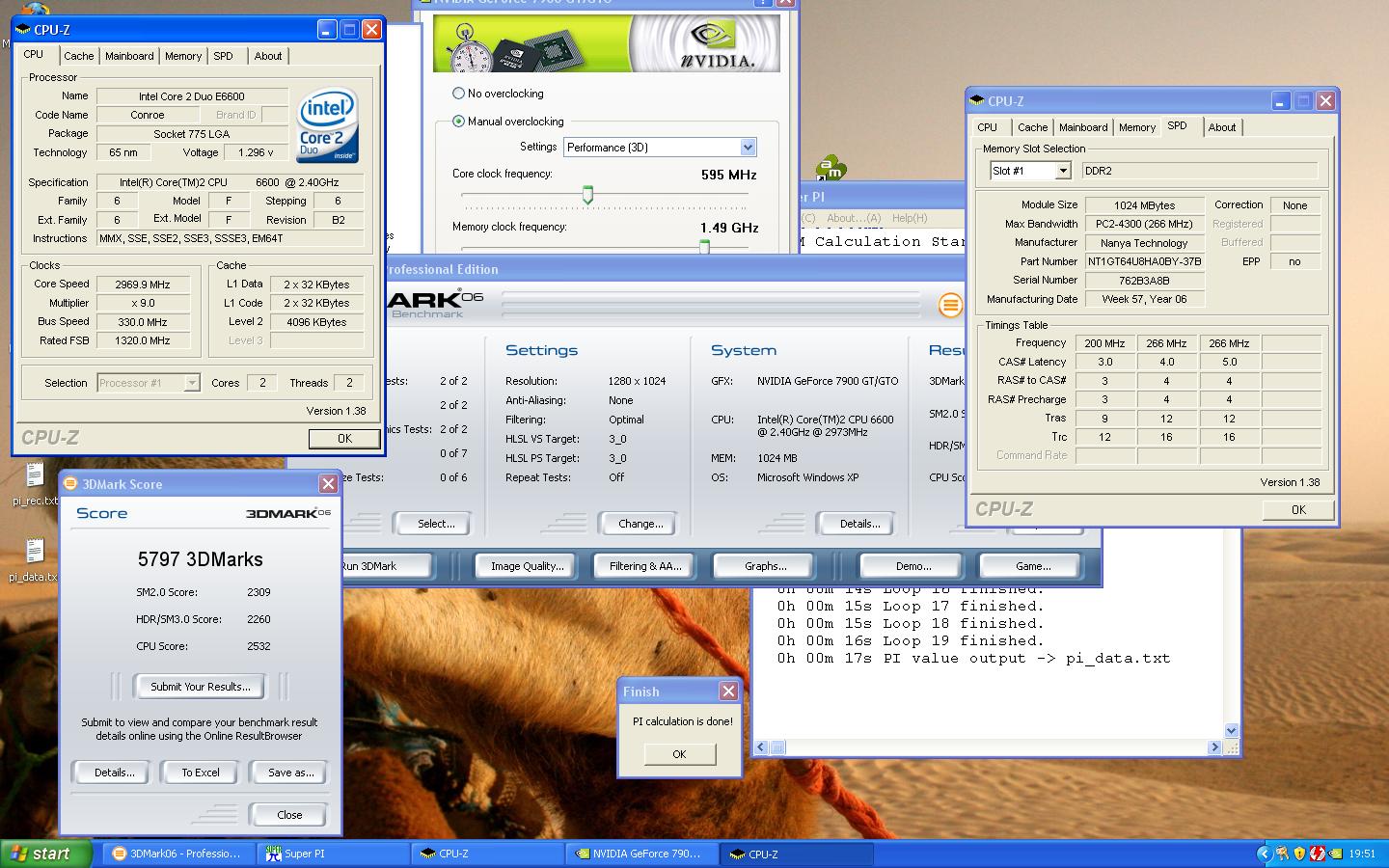Screen dimensions: 1389x868
Task: Click Submit Your Results button
Action: pyautogui.click(x=201, y=687)
